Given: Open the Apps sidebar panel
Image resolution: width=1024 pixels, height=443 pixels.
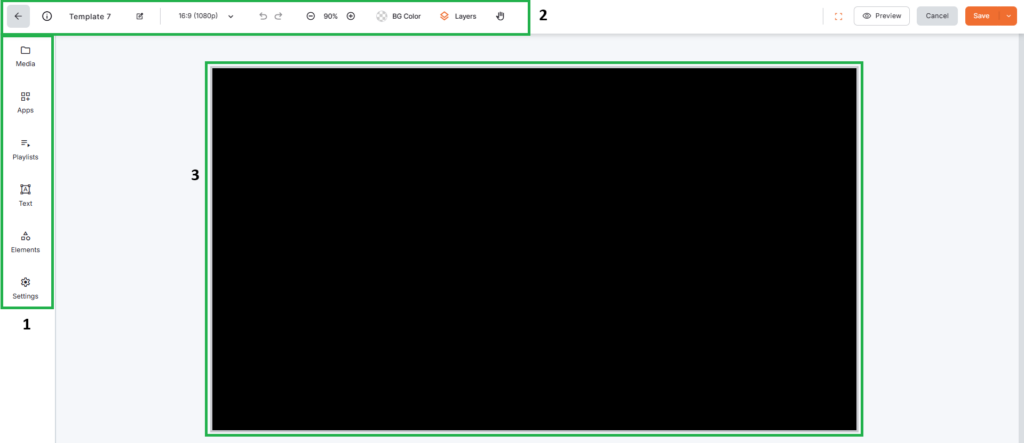Looking at the screenshot, I should (x=26, y=102).
